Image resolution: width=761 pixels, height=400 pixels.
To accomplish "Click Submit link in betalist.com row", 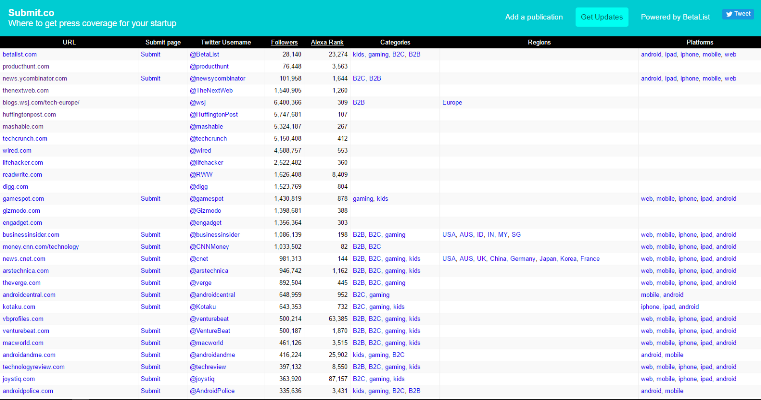I will (x=150, y=54).
